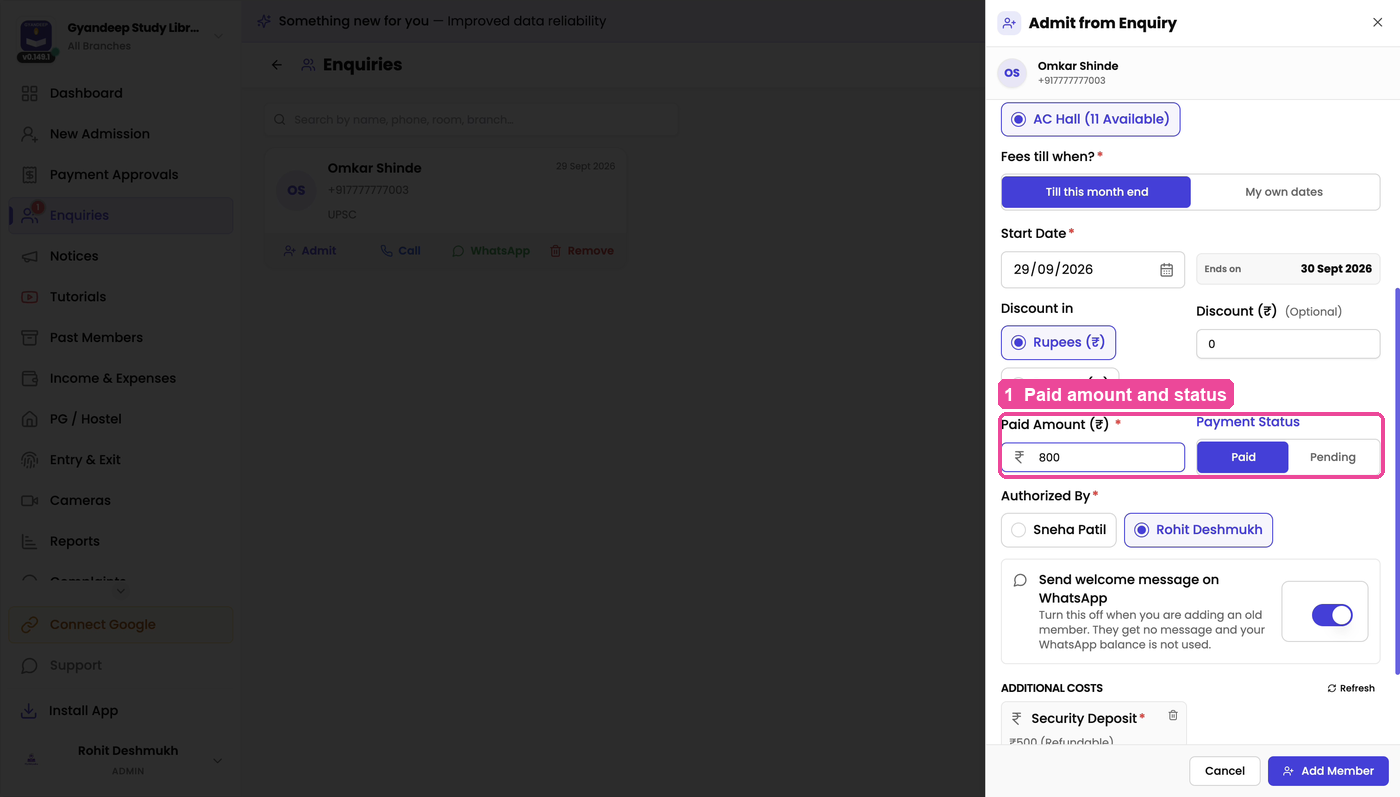Select Rohit Deshmukh as authorizer
The image size is (1400, 797).
coord(1198,530)
